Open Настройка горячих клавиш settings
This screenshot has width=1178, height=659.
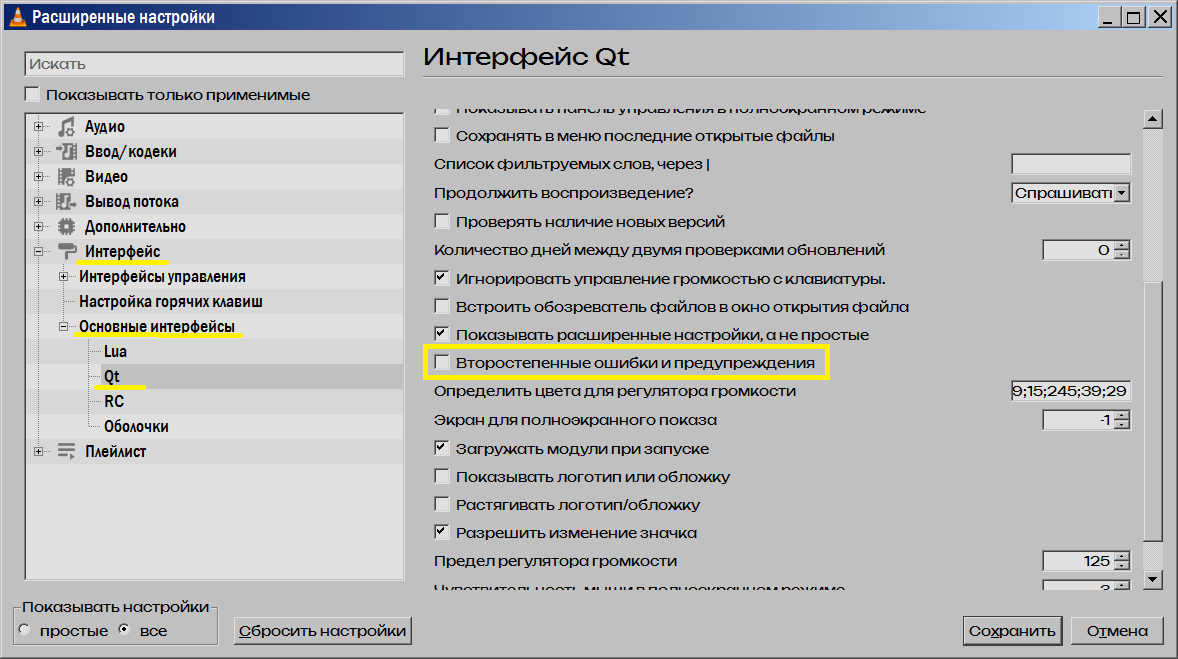pyautogui.click(x=171, y=301)
